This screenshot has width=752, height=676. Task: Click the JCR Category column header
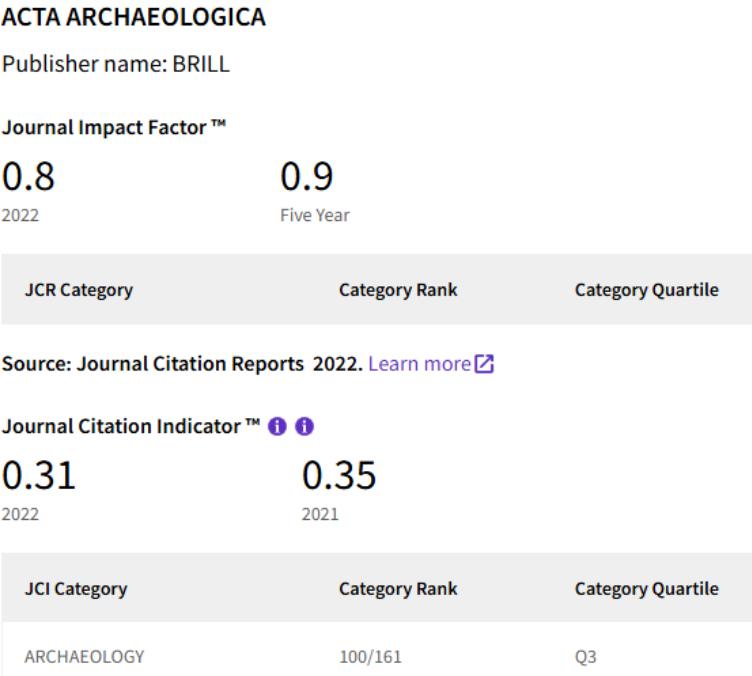pyautogui.click(x=79, y=290)
